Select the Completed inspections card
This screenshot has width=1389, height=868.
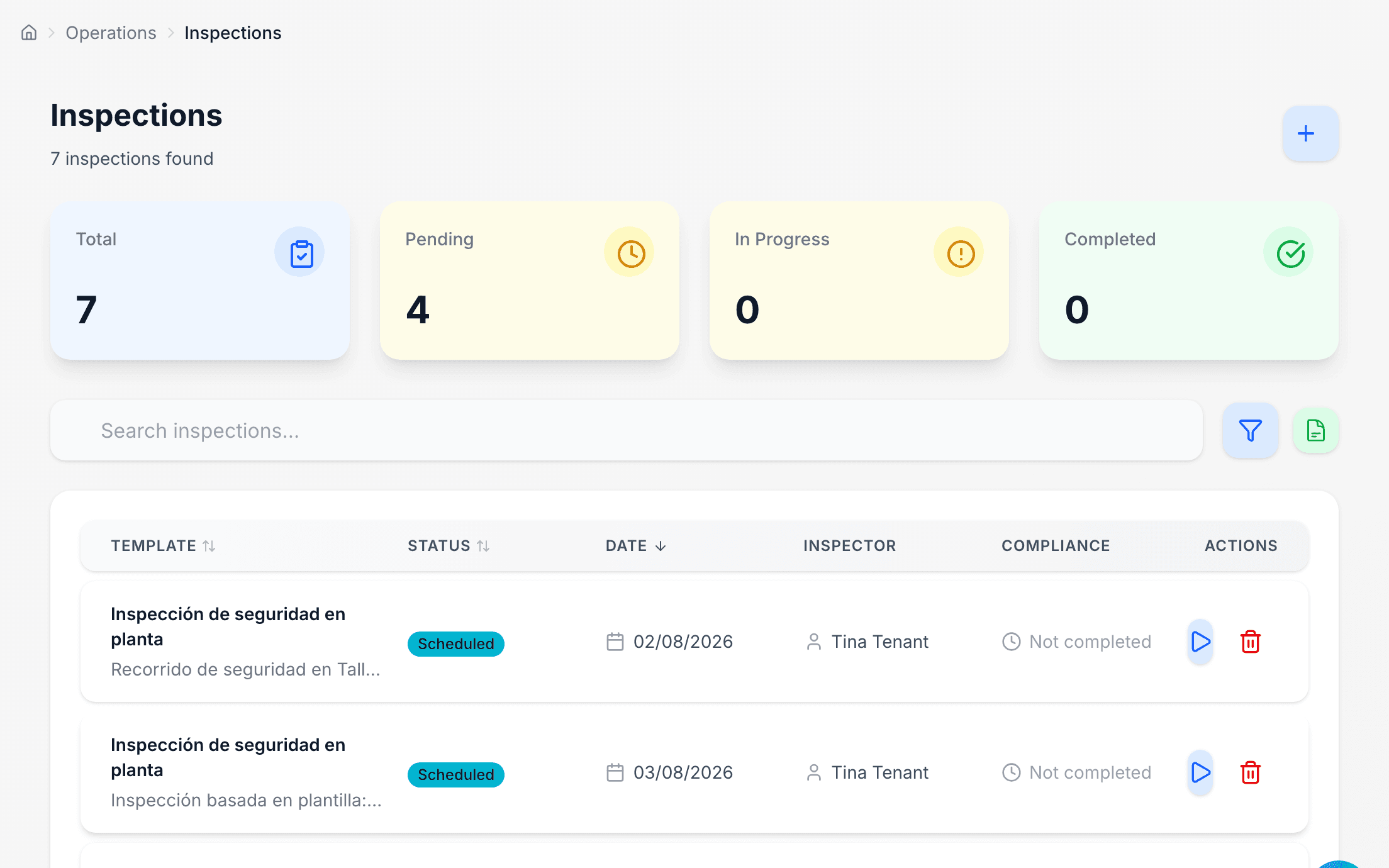click(x=1189, y=281)
